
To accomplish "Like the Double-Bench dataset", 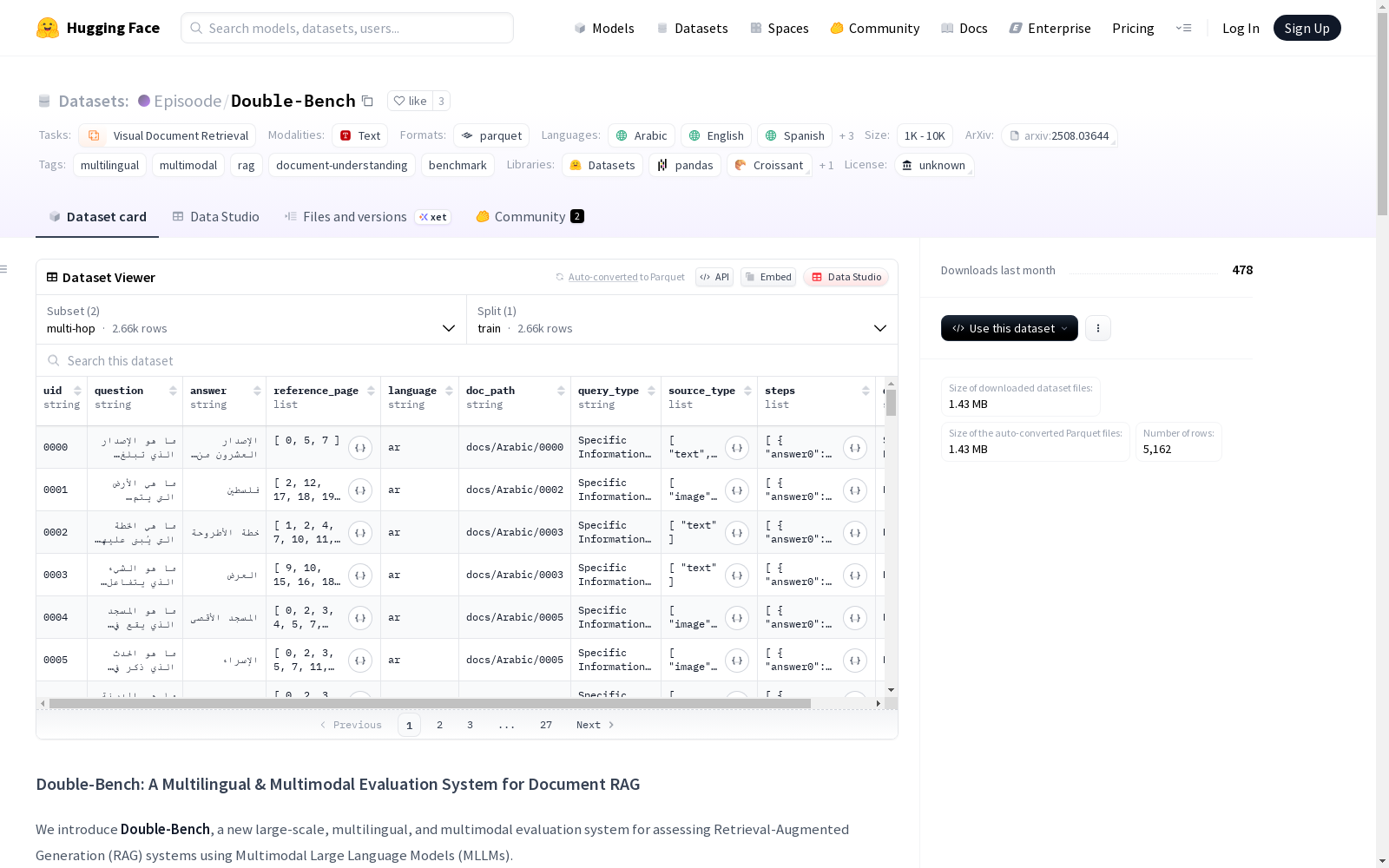I will click(410, 101).
